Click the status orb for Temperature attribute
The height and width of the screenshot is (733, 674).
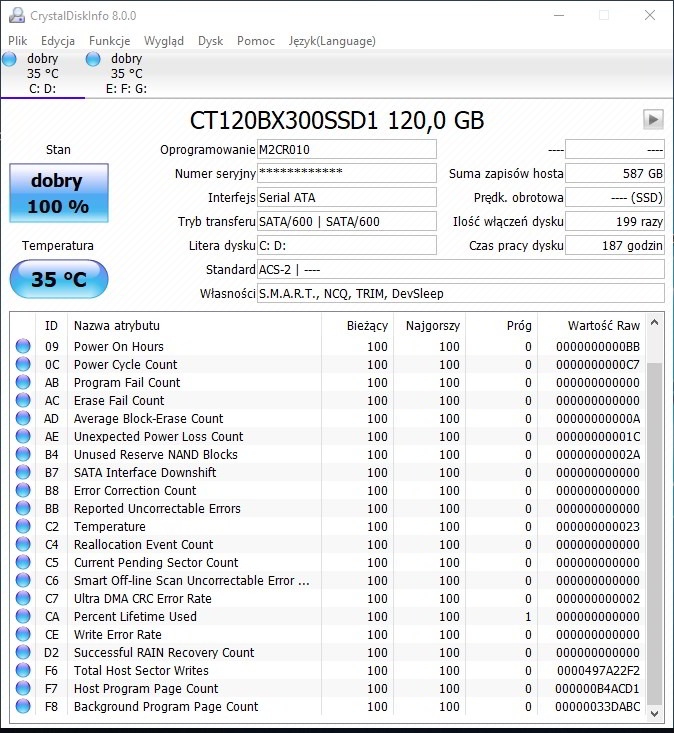23,526
